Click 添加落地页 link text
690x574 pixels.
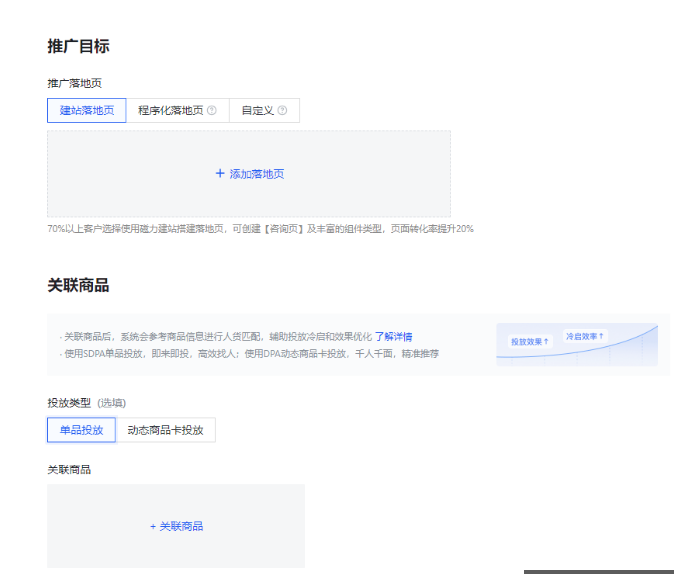point(257,174)
